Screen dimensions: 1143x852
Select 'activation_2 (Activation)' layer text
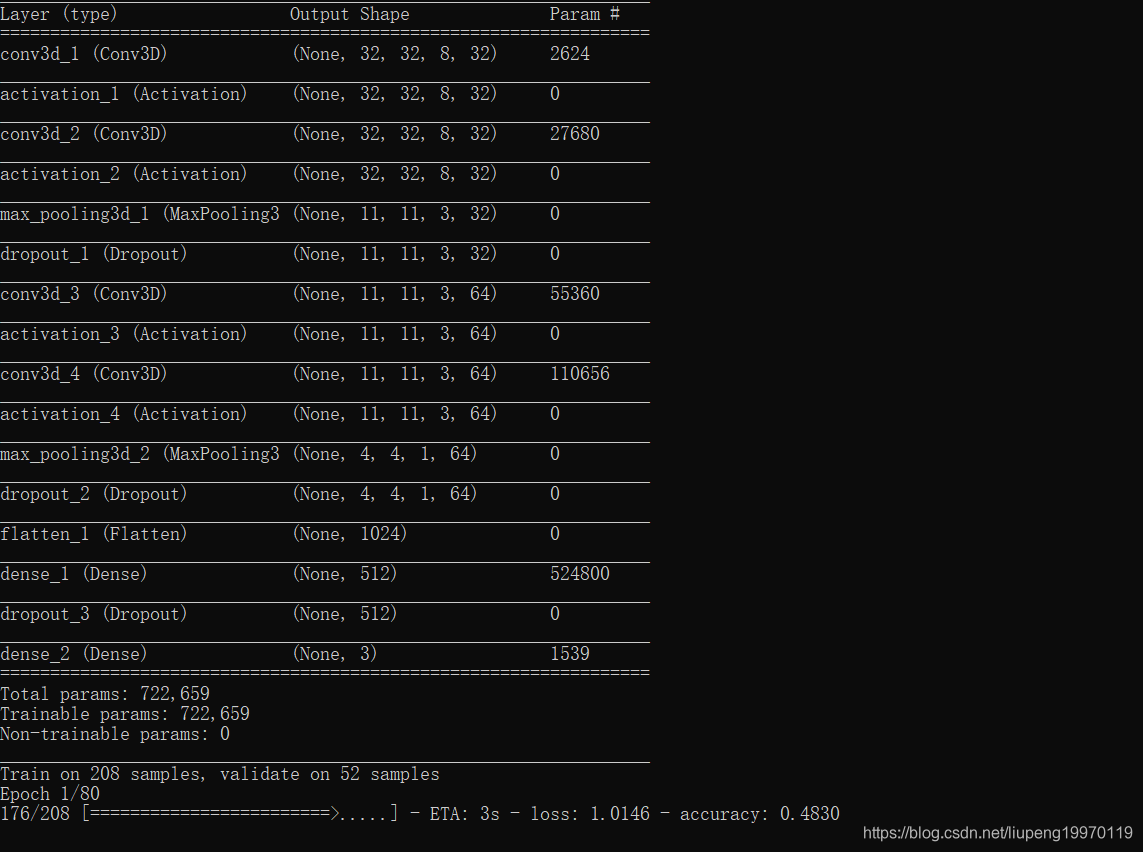[x=124, y=174]
